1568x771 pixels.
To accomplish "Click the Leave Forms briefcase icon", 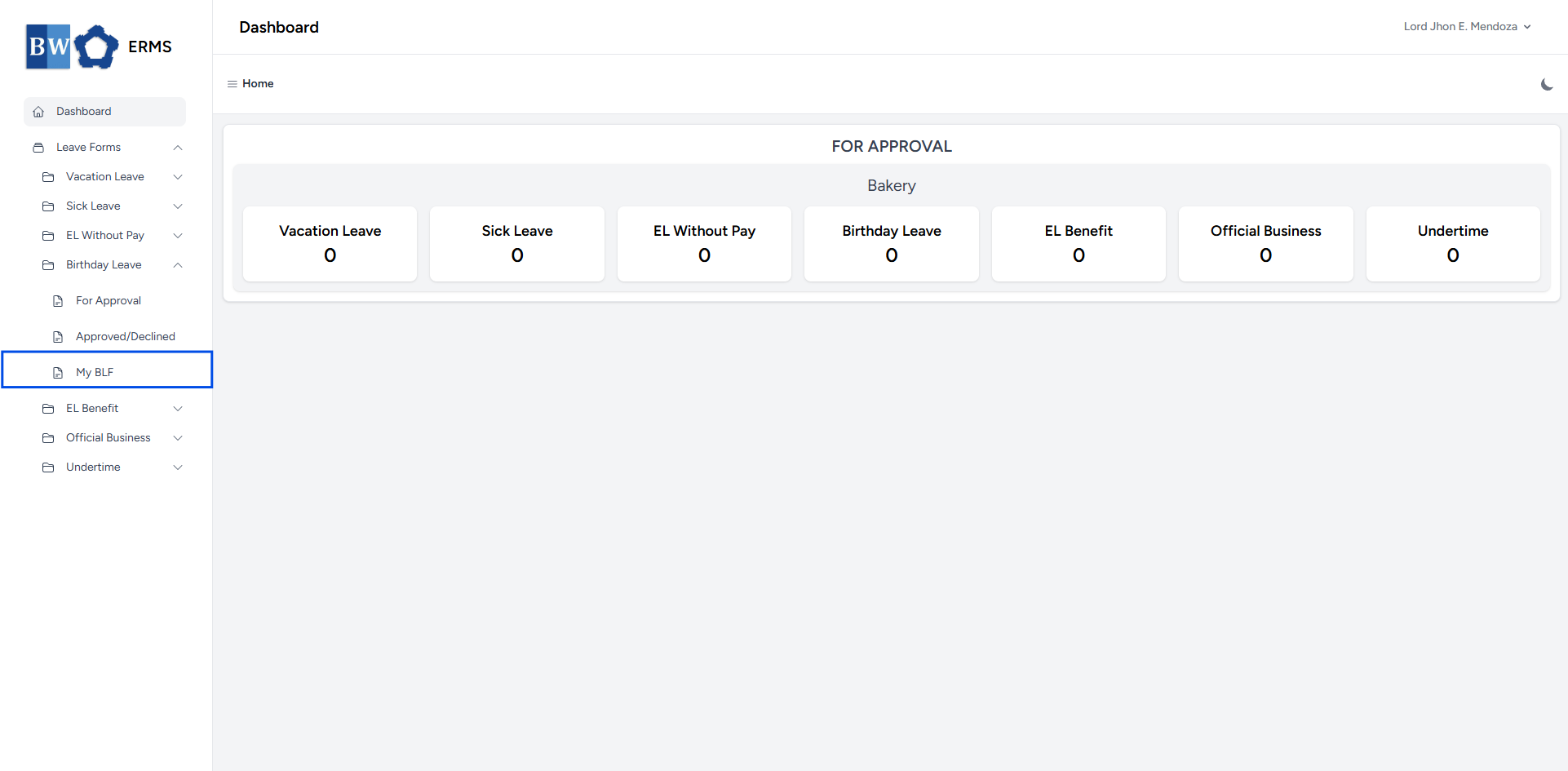I will tap(38, 148).
